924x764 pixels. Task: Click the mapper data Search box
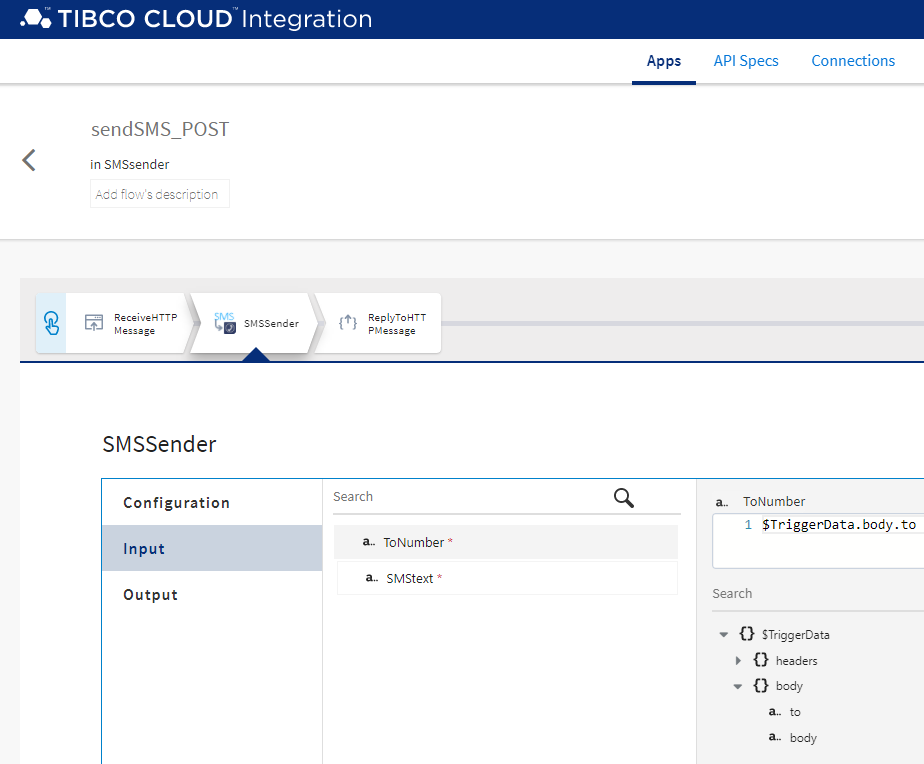[x=818, y=594]
